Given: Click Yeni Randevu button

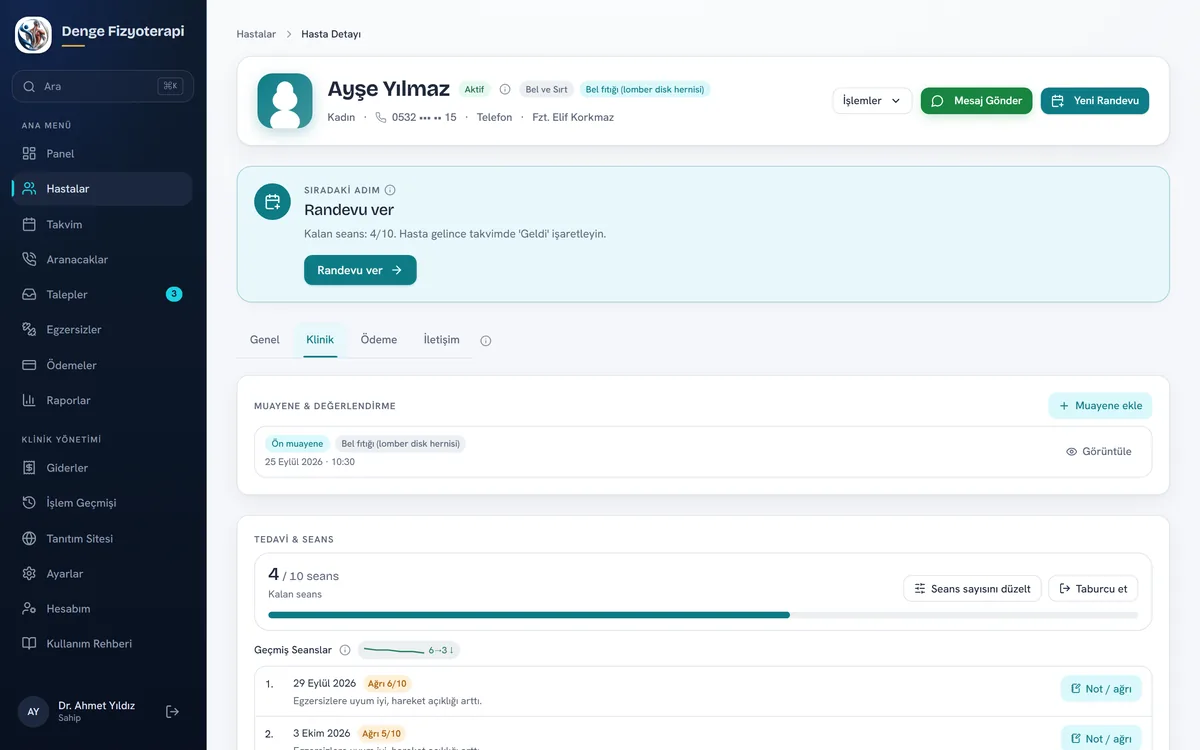Looking at the screenshot, I should (1095, 101).
